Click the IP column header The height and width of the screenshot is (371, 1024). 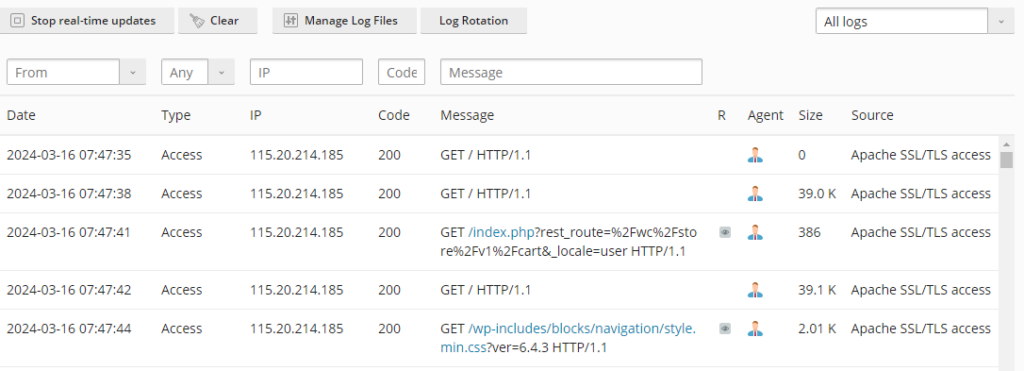(255, 115)
